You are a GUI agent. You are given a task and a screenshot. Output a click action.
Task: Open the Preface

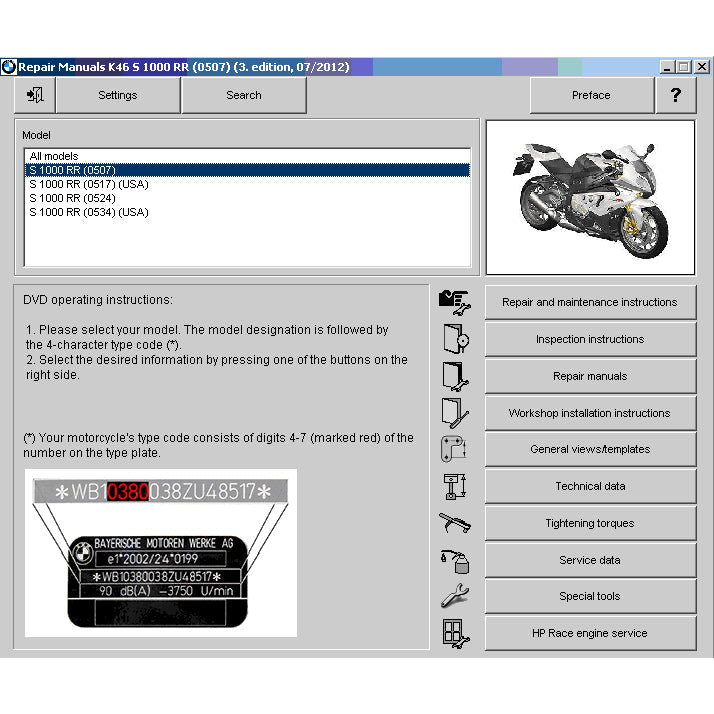pyautogui.click(x=591, y=95)
